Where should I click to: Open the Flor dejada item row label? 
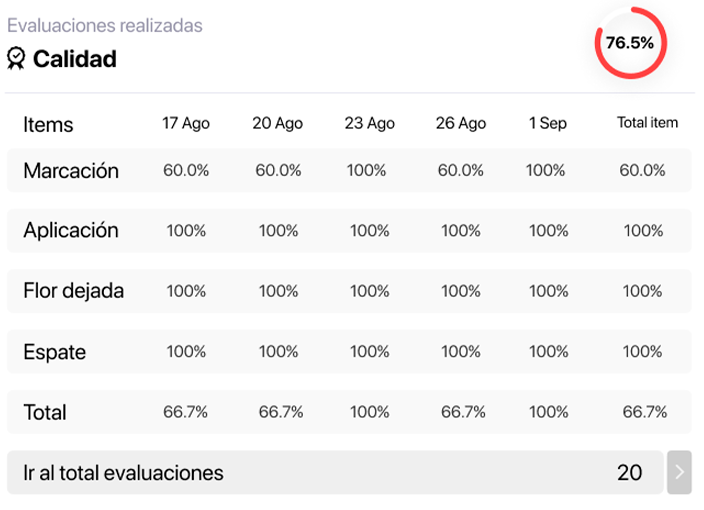click(x=73, y=290)
